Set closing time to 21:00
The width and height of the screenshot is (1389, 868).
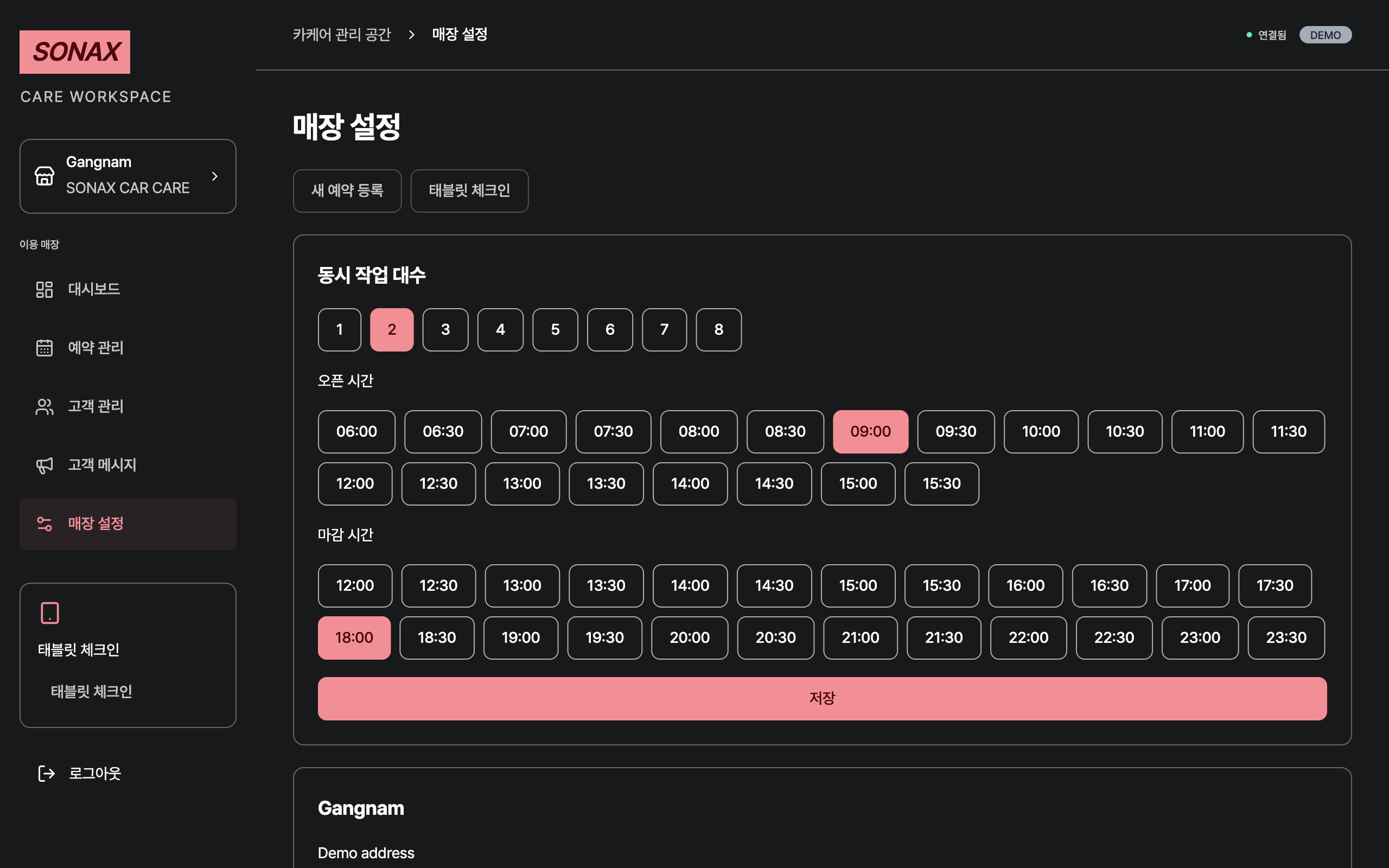[860, 638]
